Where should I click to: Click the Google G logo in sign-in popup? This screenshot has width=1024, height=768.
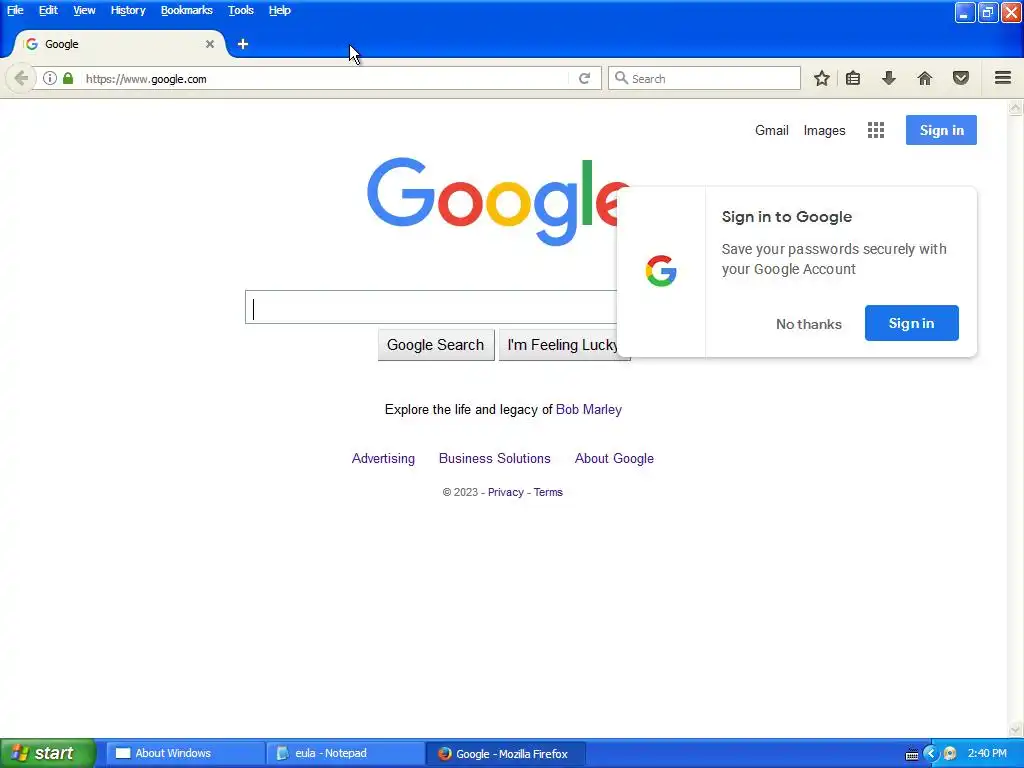pos(661,271)
